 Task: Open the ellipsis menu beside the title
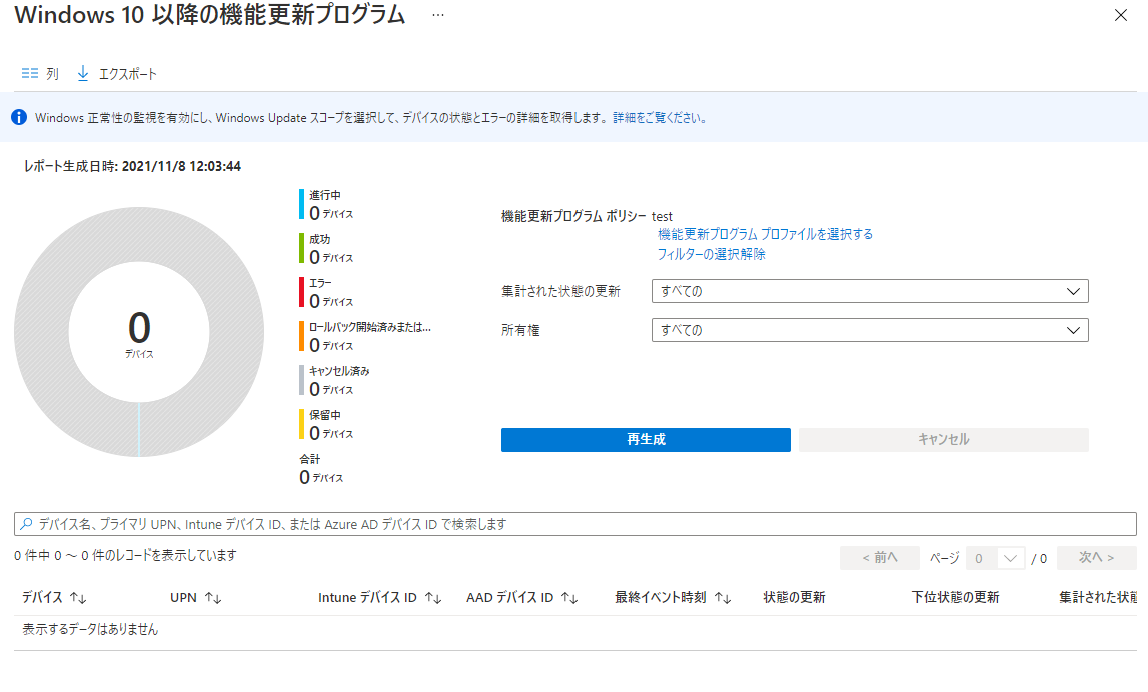pos(437,15)
